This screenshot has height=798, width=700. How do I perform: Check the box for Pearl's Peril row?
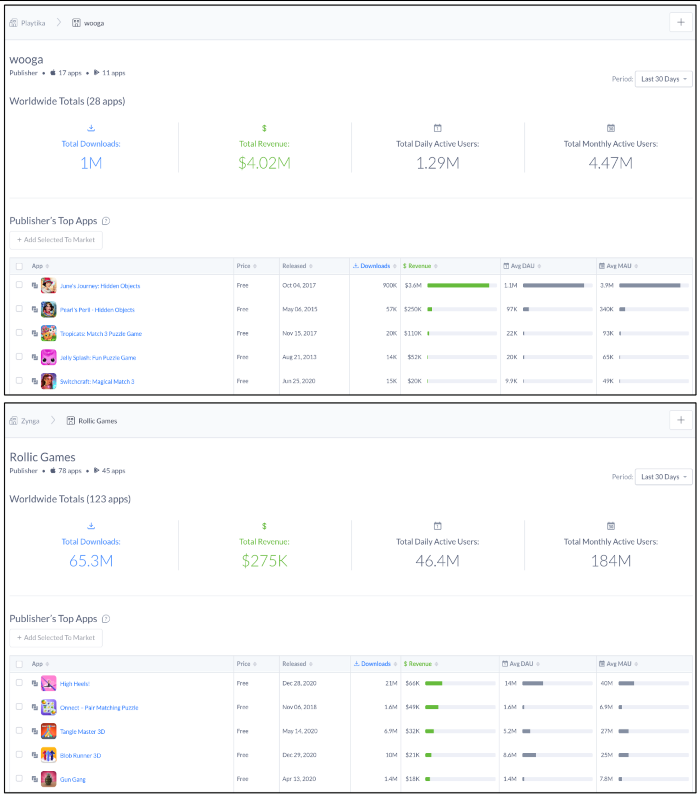(x=19, y=310)
